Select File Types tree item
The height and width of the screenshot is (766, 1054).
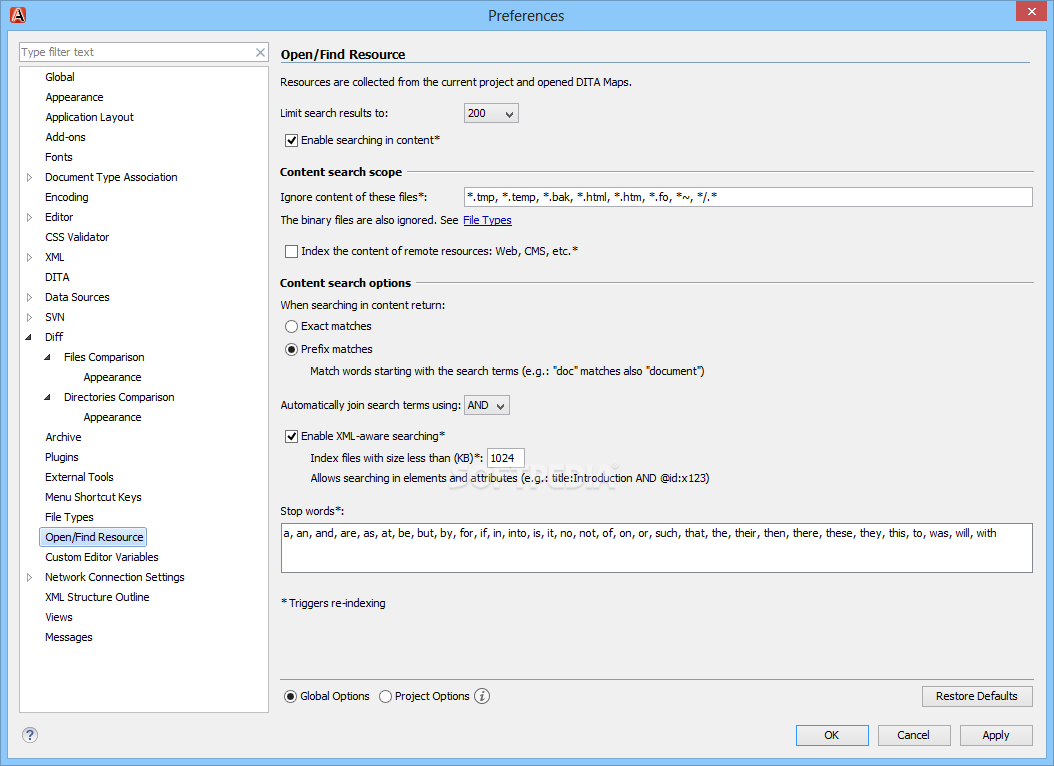pos(69,517)
